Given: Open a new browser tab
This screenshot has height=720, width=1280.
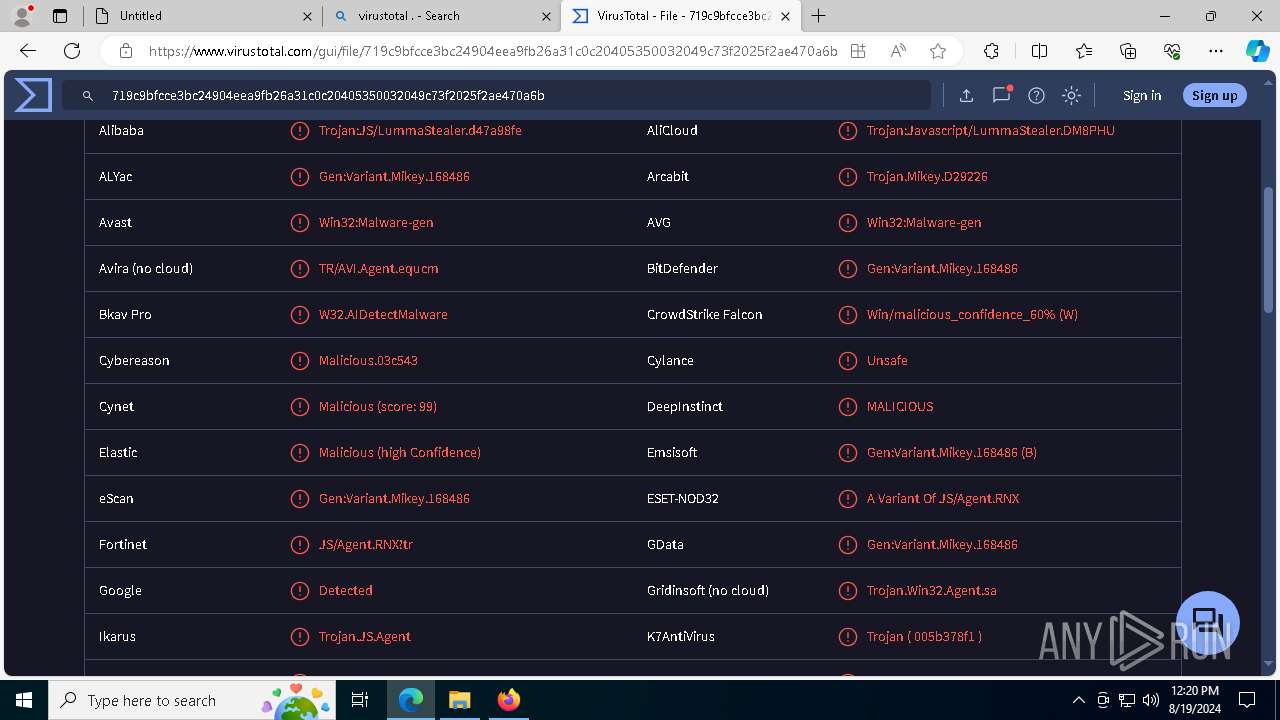Looking at the screenshot, I should point(818,16).
